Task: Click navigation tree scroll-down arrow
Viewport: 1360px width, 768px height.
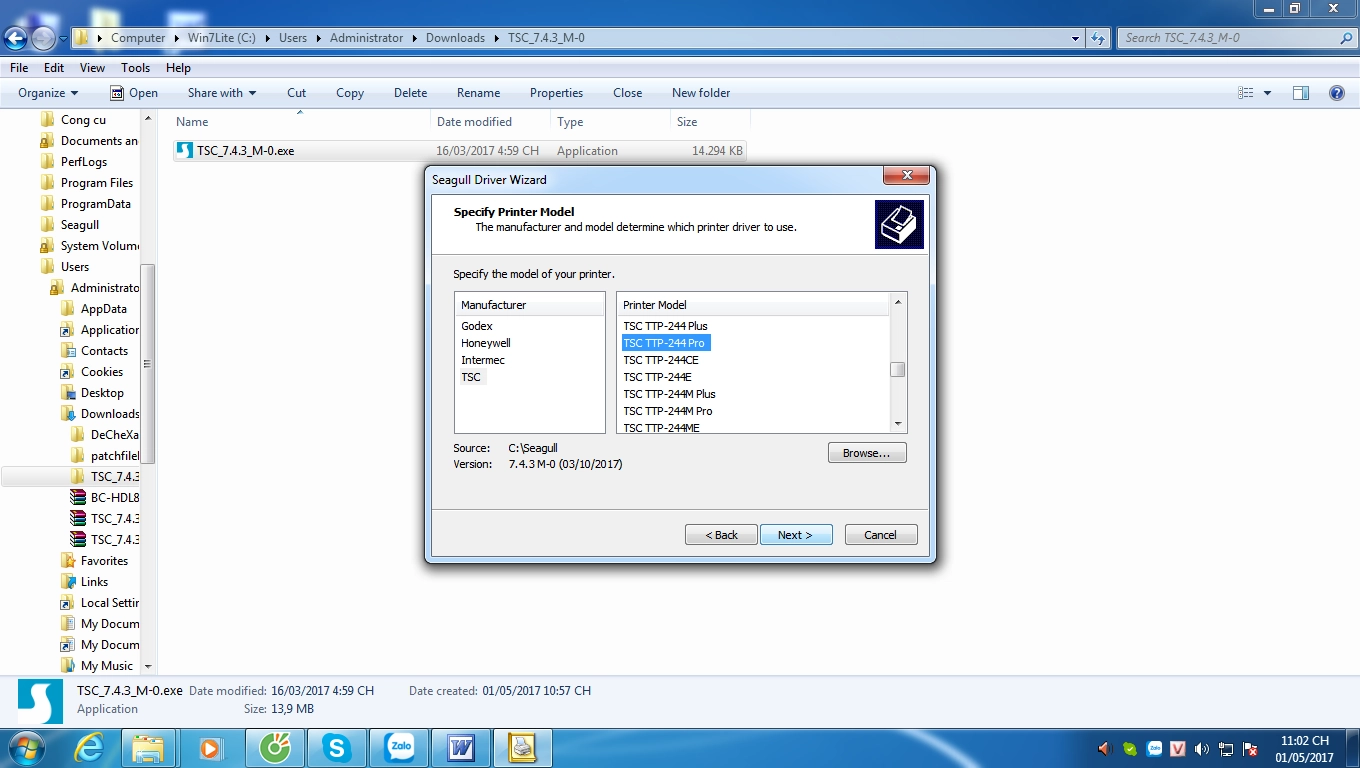Action: tap(148, 666)
